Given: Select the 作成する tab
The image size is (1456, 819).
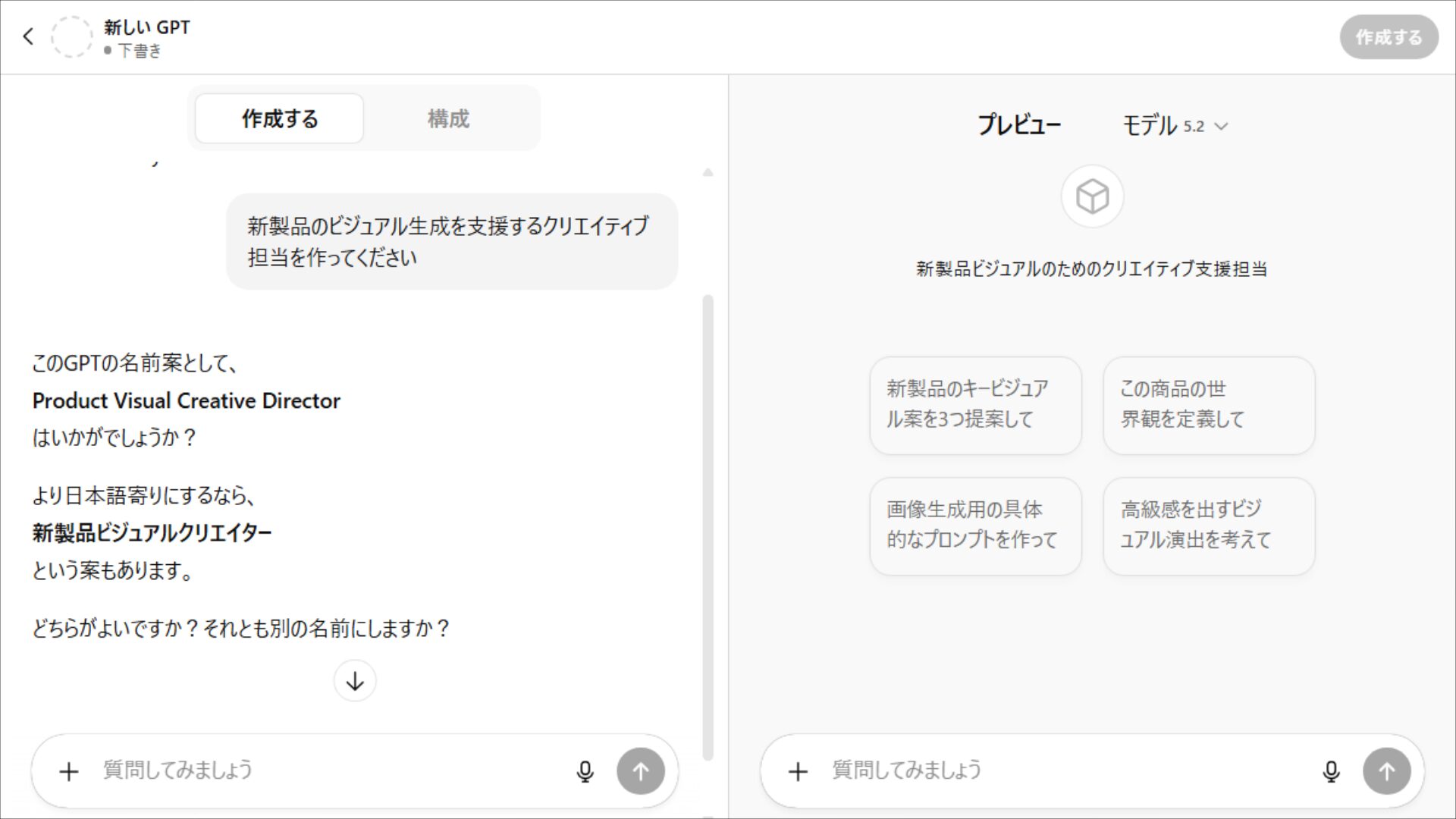Looking at the screenshot, I should coord(278,118).
